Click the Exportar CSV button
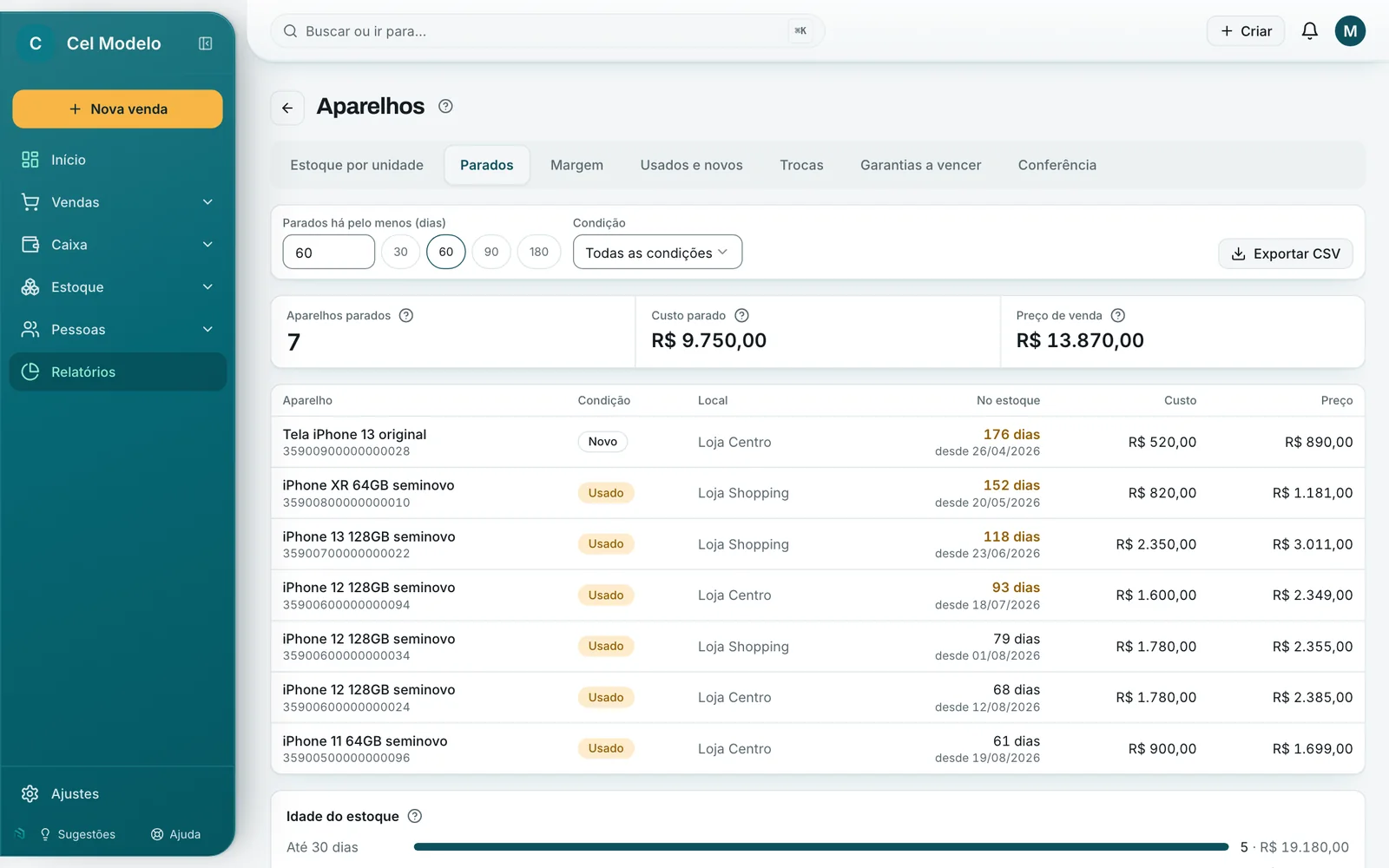 coord(1286,253)
